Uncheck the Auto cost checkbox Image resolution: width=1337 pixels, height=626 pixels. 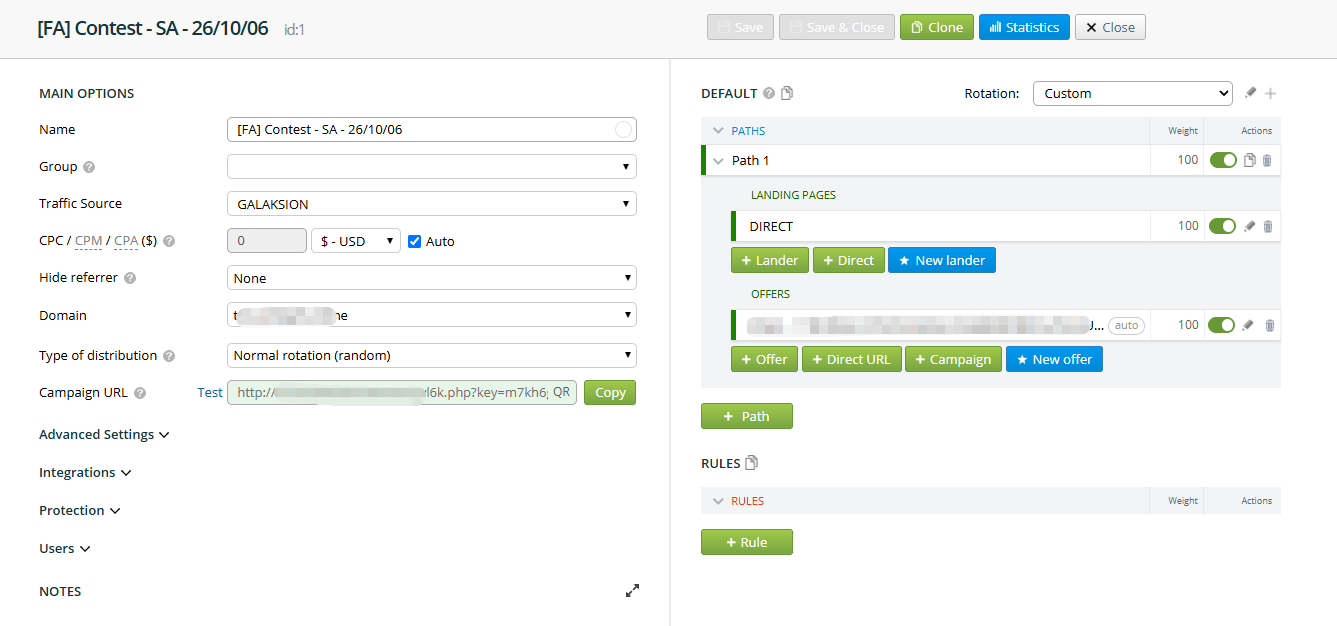pyautogui.click(x=415, y=241)
